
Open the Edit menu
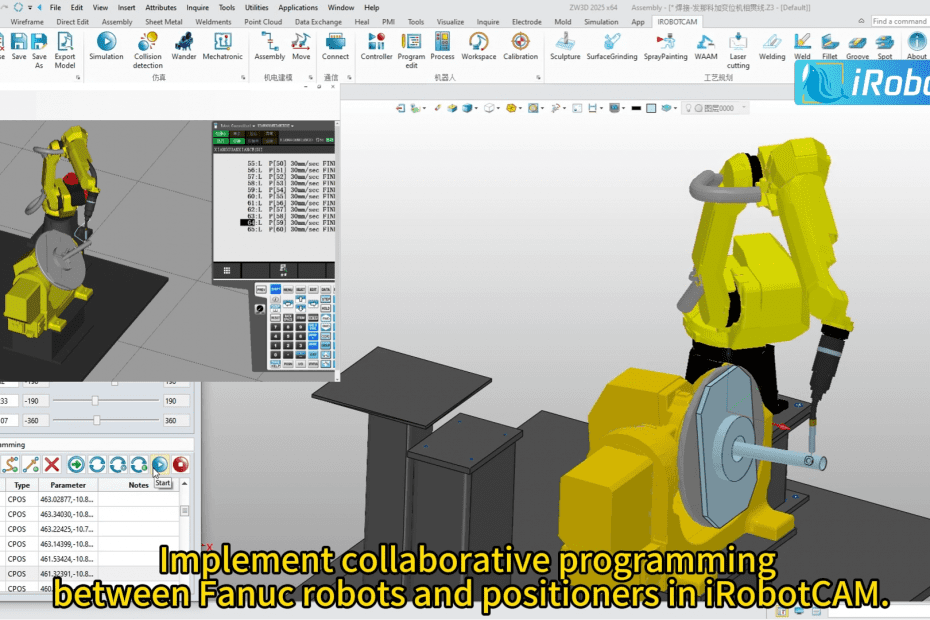(77, 8)
